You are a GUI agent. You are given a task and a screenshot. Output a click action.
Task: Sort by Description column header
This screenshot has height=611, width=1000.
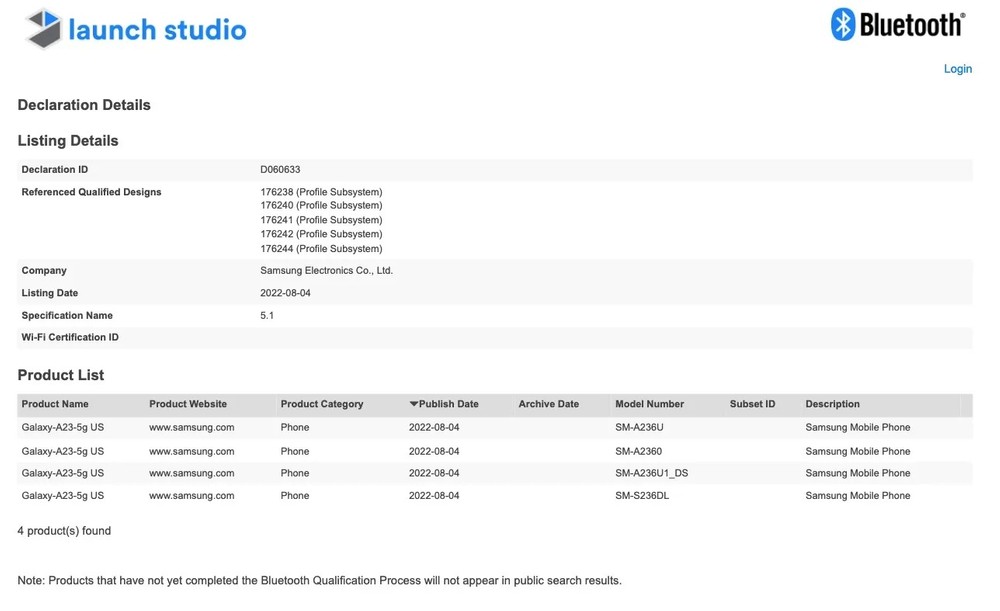pyautogui.click(x=832, y=404)
